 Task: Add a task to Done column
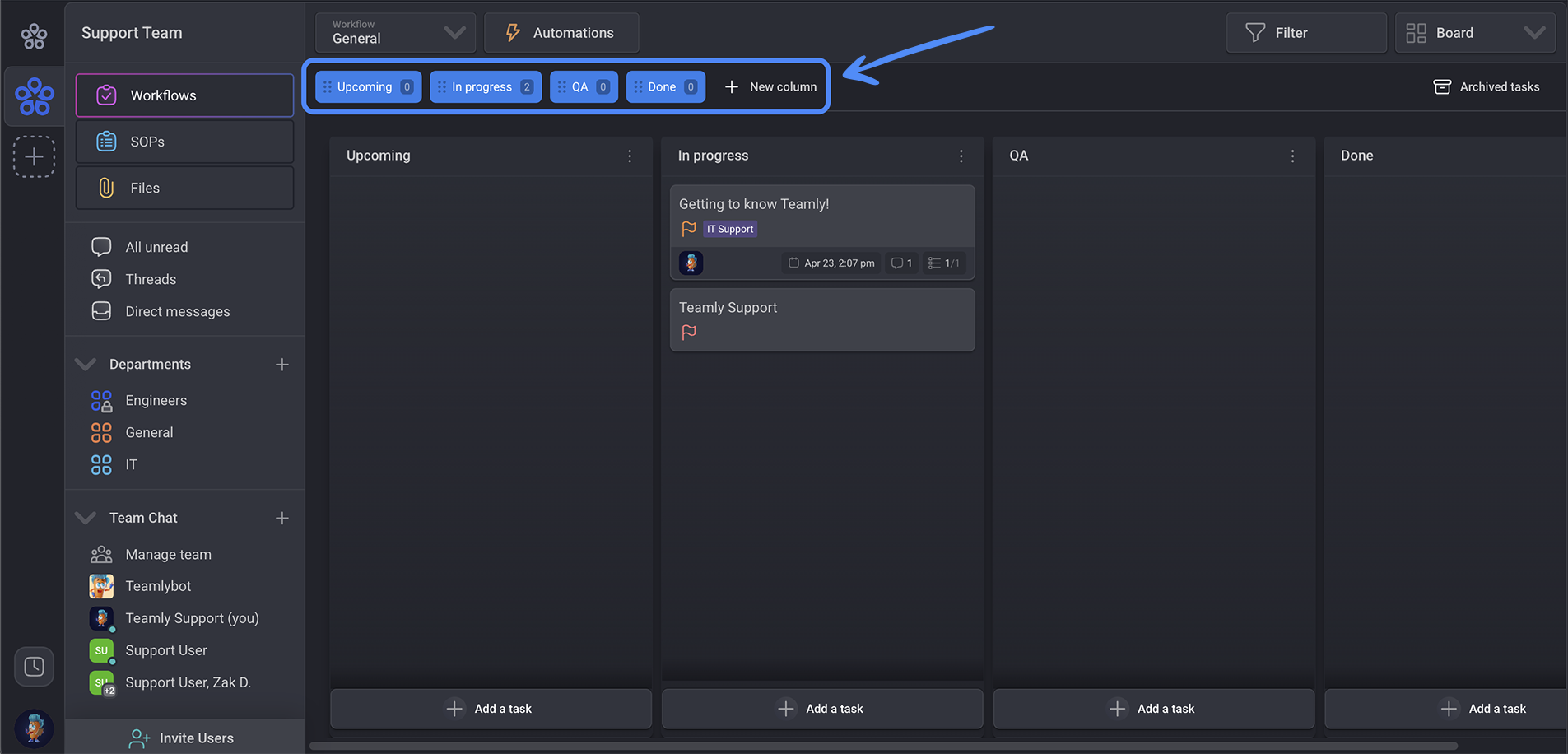(x=1446, y=709)
